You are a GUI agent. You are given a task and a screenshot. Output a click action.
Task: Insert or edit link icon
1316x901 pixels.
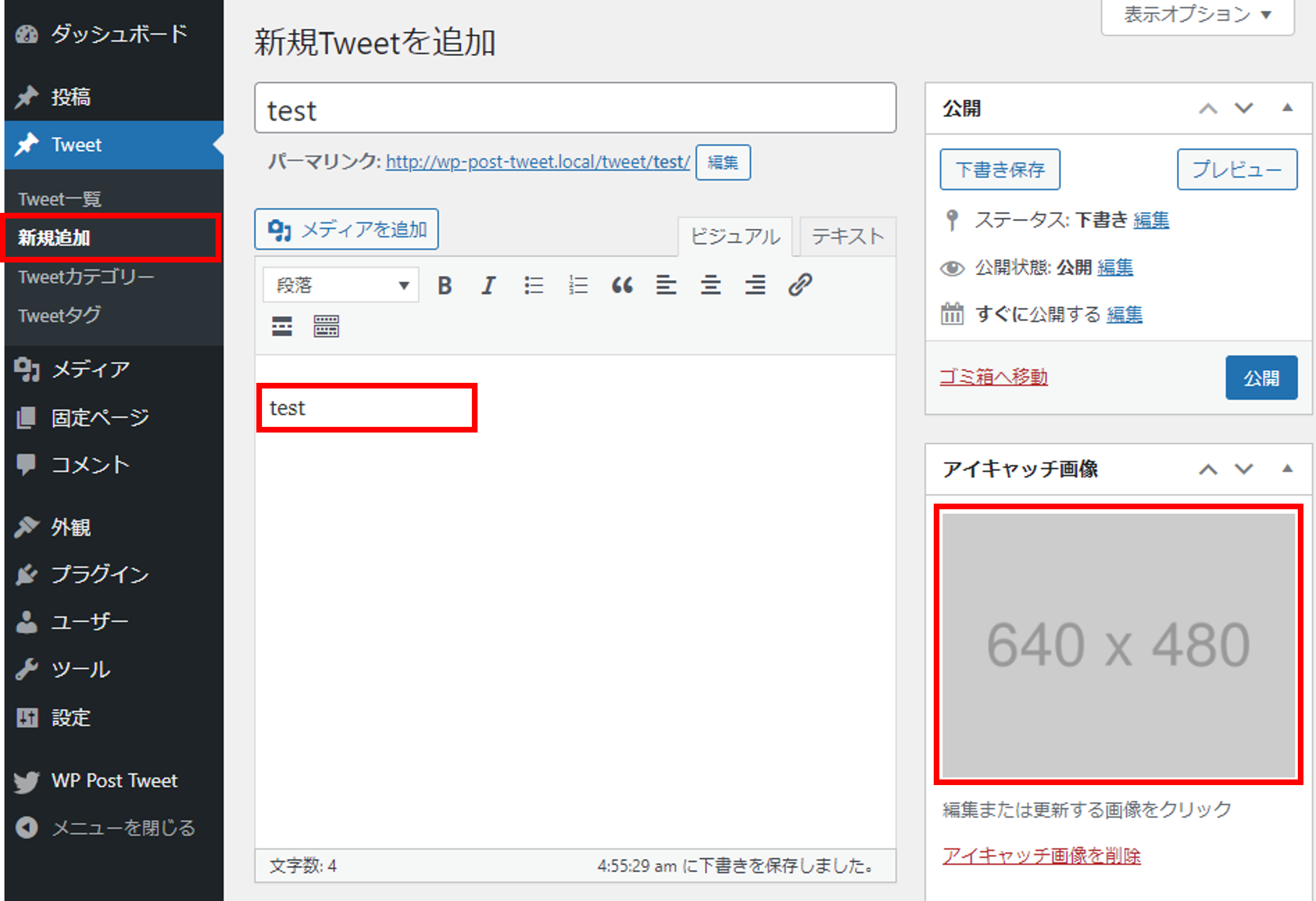point(800,285)
